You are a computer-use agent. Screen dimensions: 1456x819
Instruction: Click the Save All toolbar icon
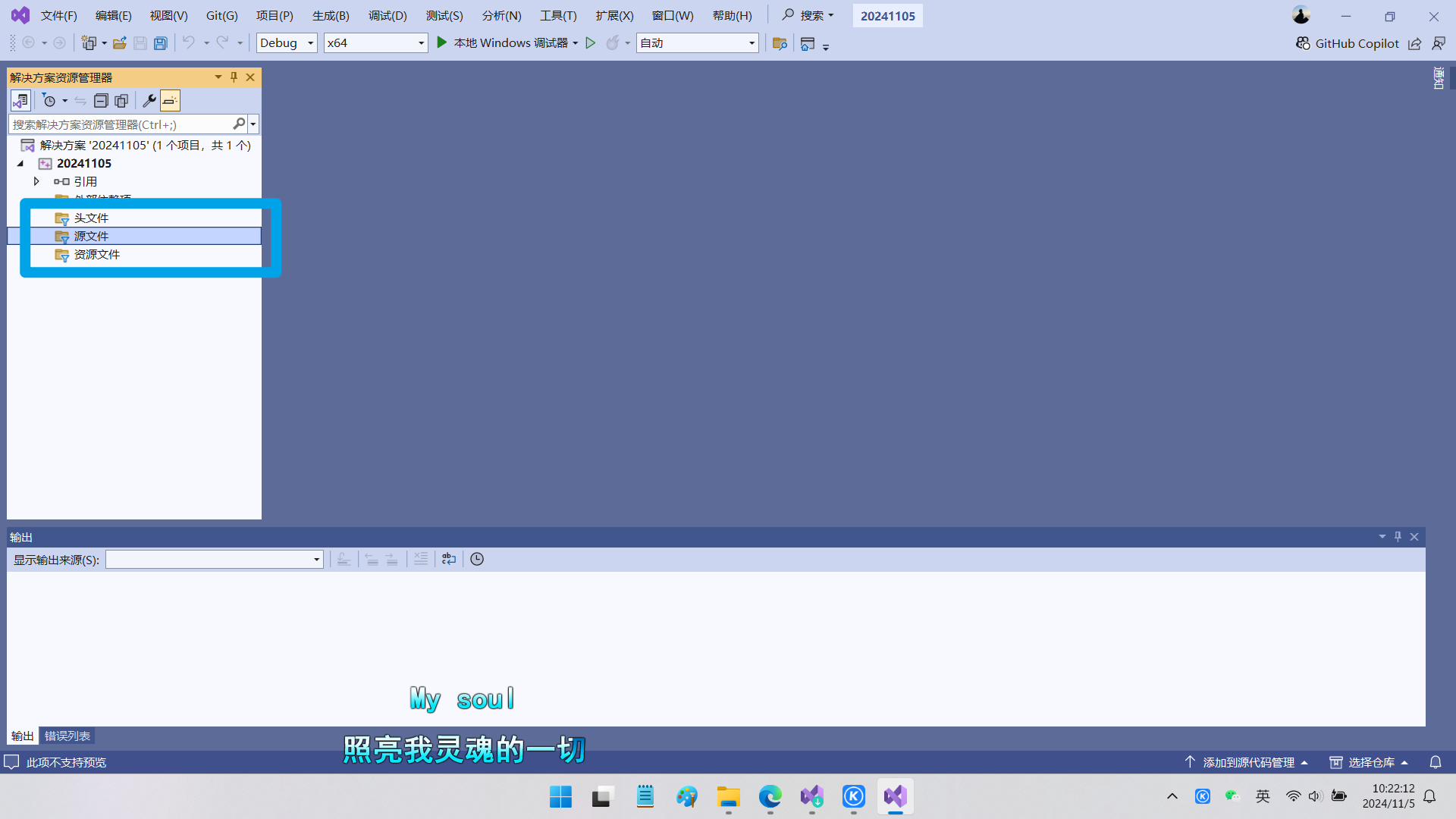(x=161, y=43)
